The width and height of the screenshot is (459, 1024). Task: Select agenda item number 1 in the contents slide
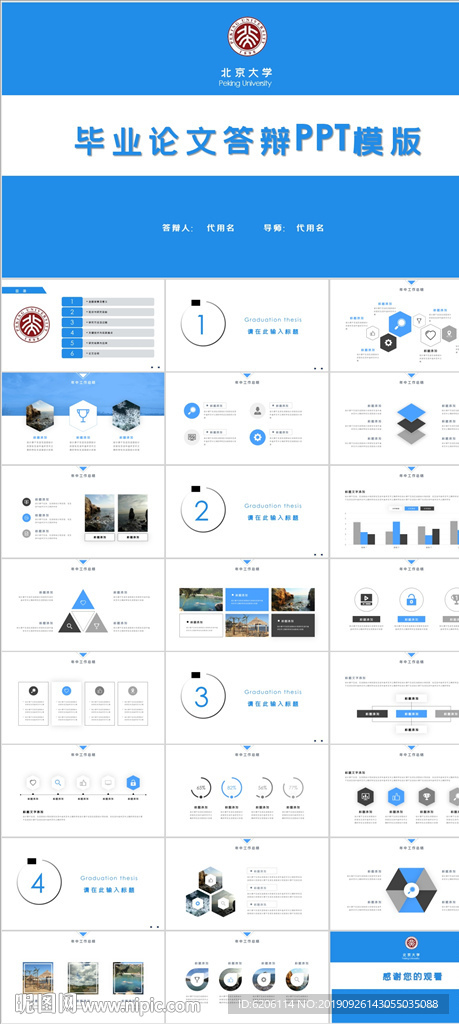[x=108, y=302]
